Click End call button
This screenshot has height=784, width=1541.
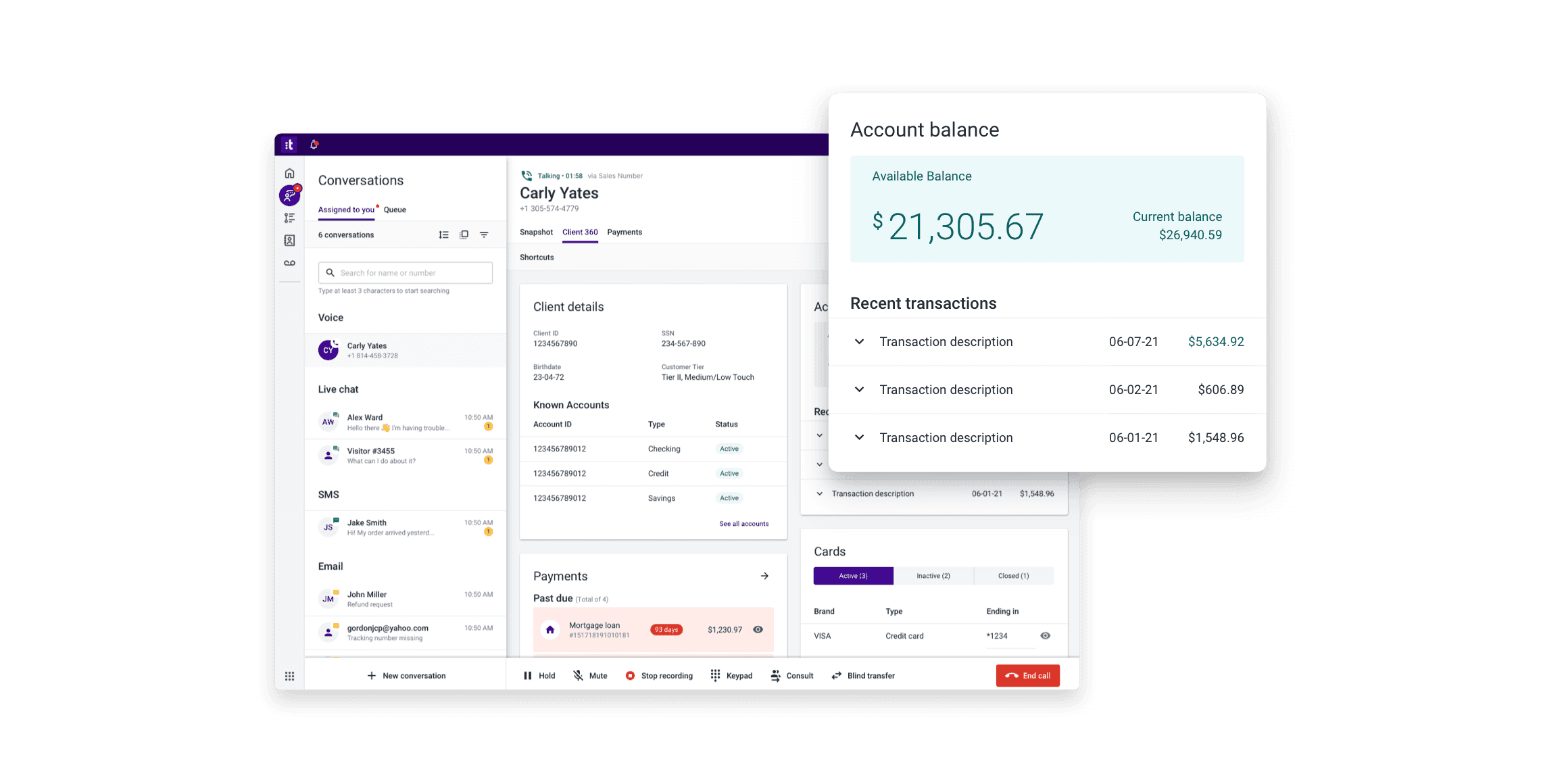tap(1029, 675)
